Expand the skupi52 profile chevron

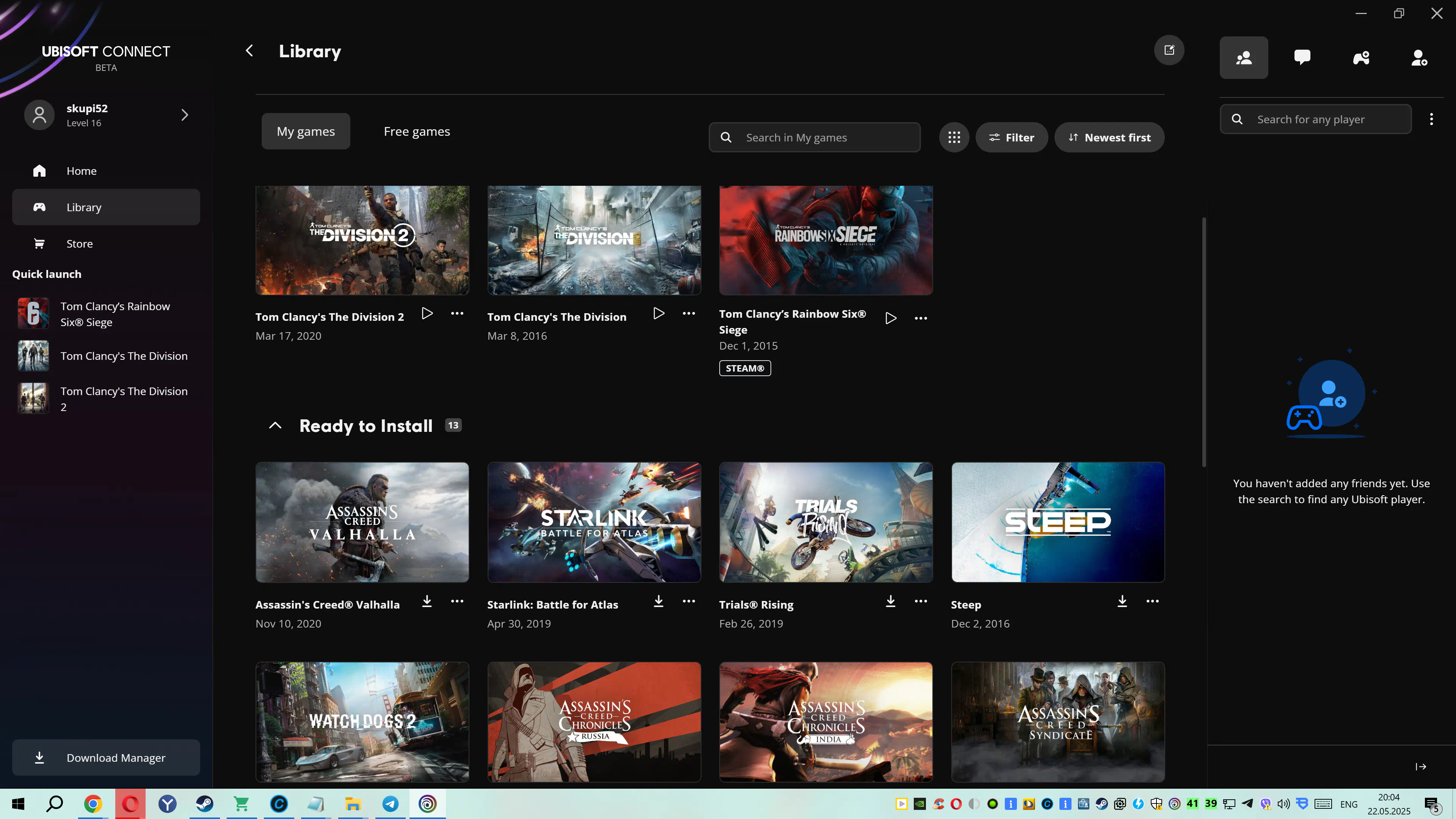(x=185, y=115)
